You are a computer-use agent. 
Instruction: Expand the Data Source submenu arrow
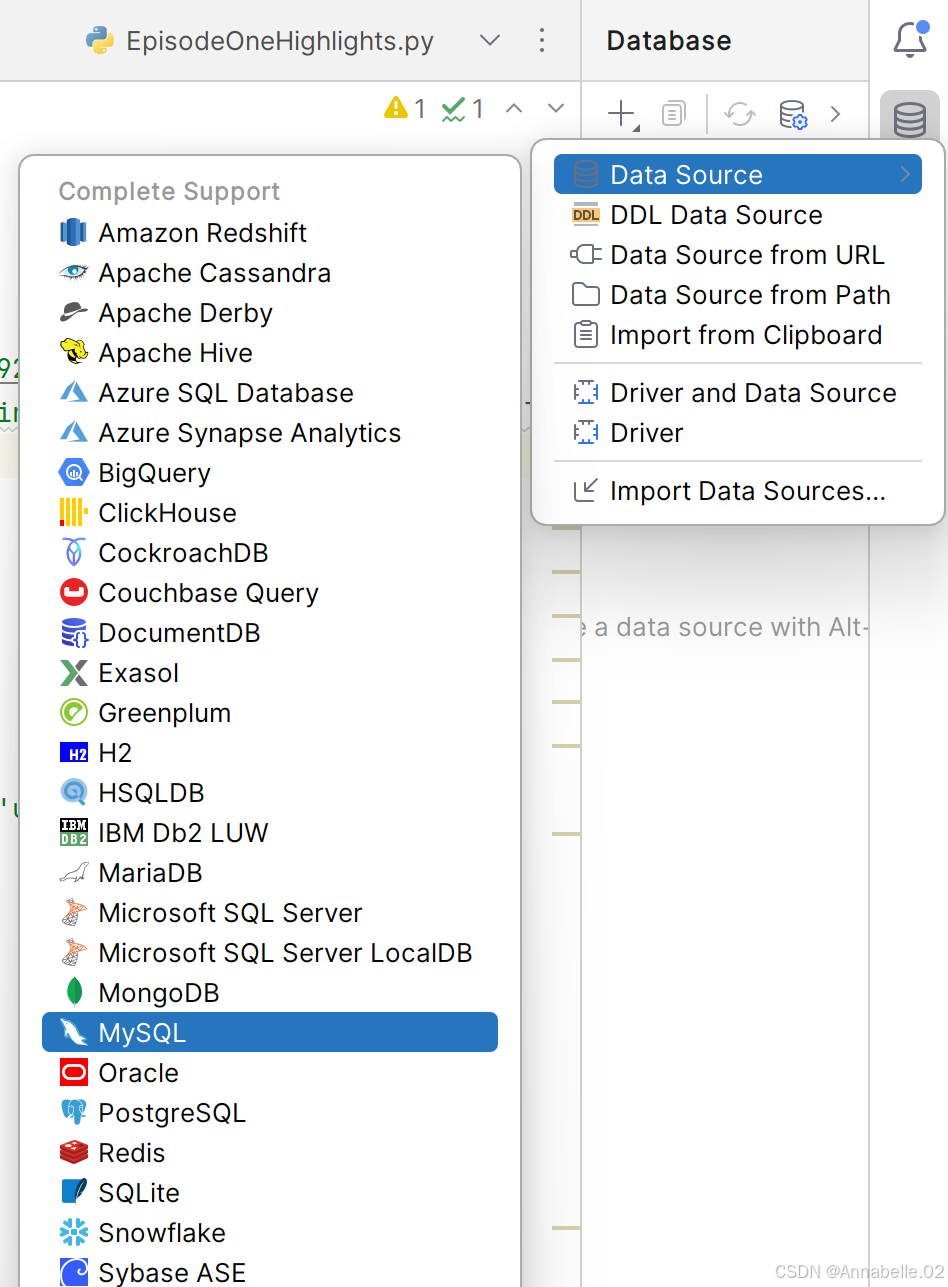905,174
